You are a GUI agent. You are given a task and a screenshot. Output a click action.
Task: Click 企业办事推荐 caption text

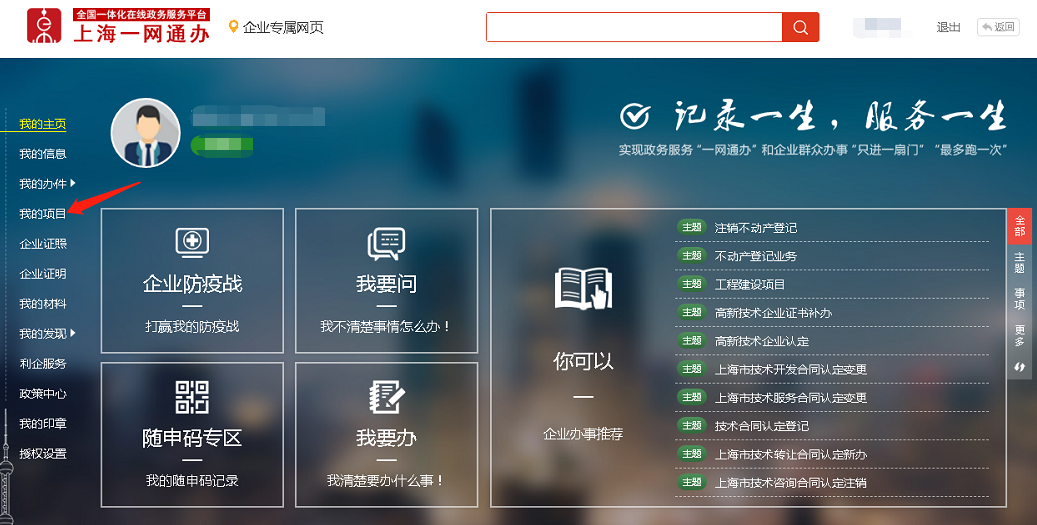[583, 434]
